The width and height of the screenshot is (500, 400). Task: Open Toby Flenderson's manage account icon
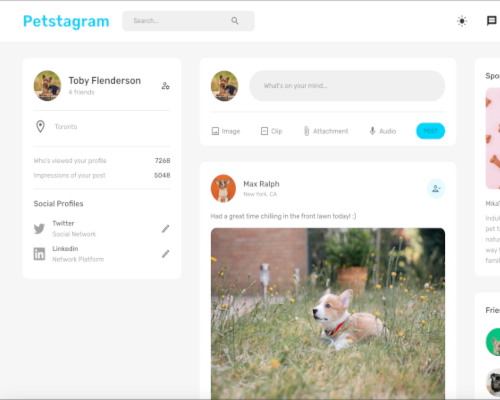[166, 86]
